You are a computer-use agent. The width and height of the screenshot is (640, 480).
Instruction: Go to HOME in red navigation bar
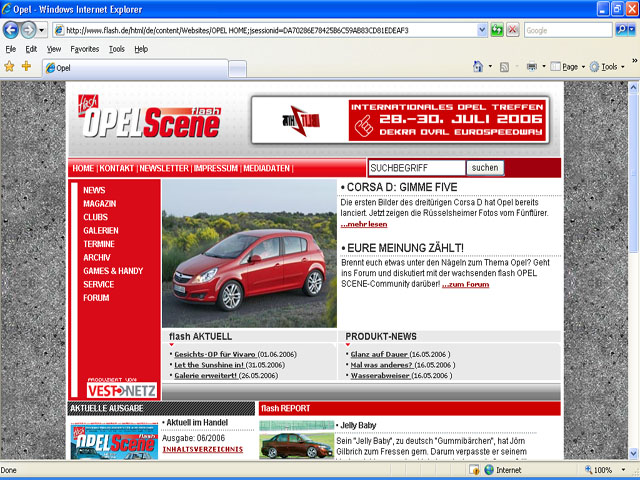click(x=83, y=168)
